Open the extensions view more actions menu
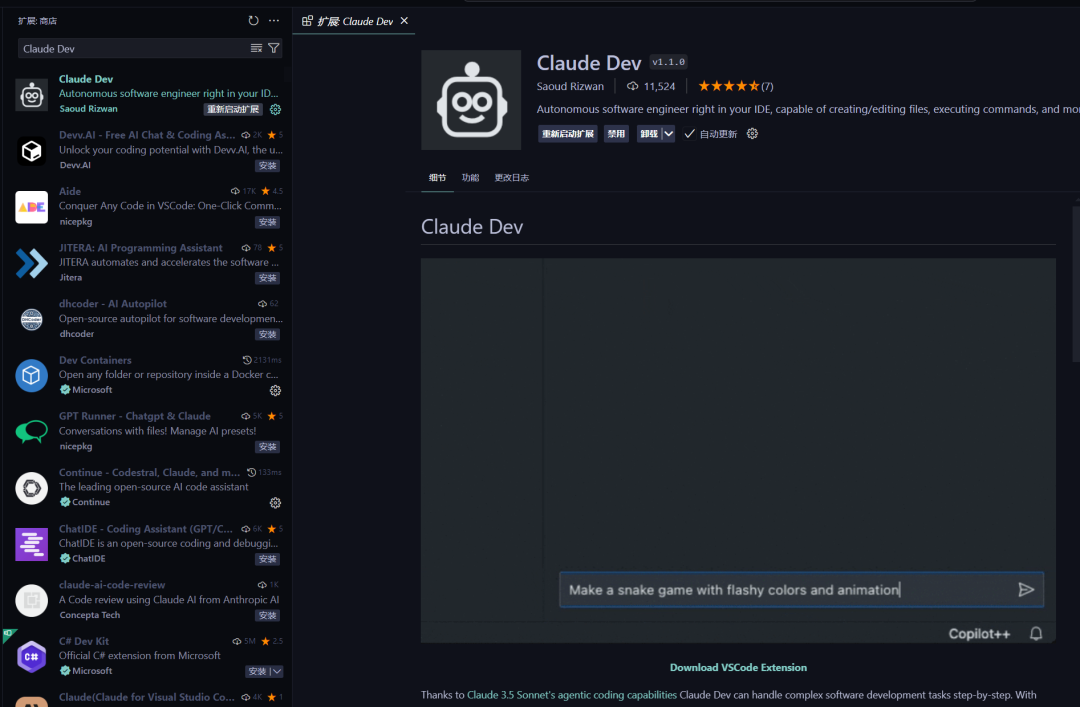 274,21
